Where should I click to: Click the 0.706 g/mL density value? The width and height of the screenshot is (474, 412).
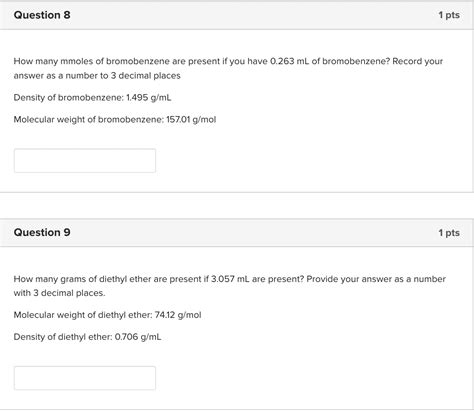tap(138, 337)
